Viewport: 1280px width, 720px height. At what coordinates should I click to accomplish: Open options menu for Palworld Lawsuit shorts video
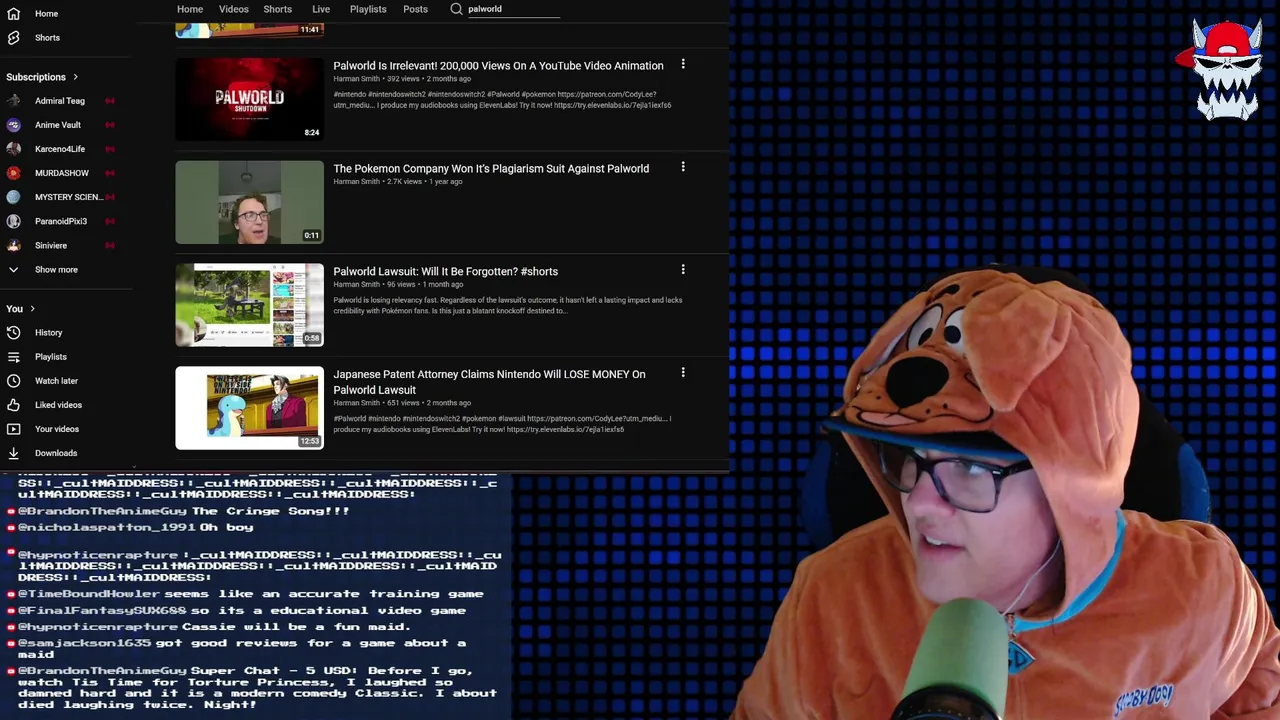click(683, 270)
